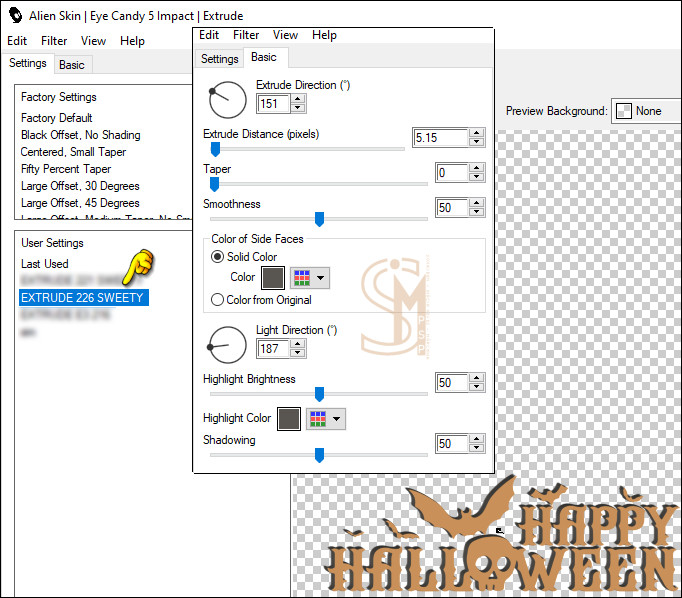Open side face color palette grid icon
Image resolution: width=682 pixels, height=598 pixels.
click(300, 278)
